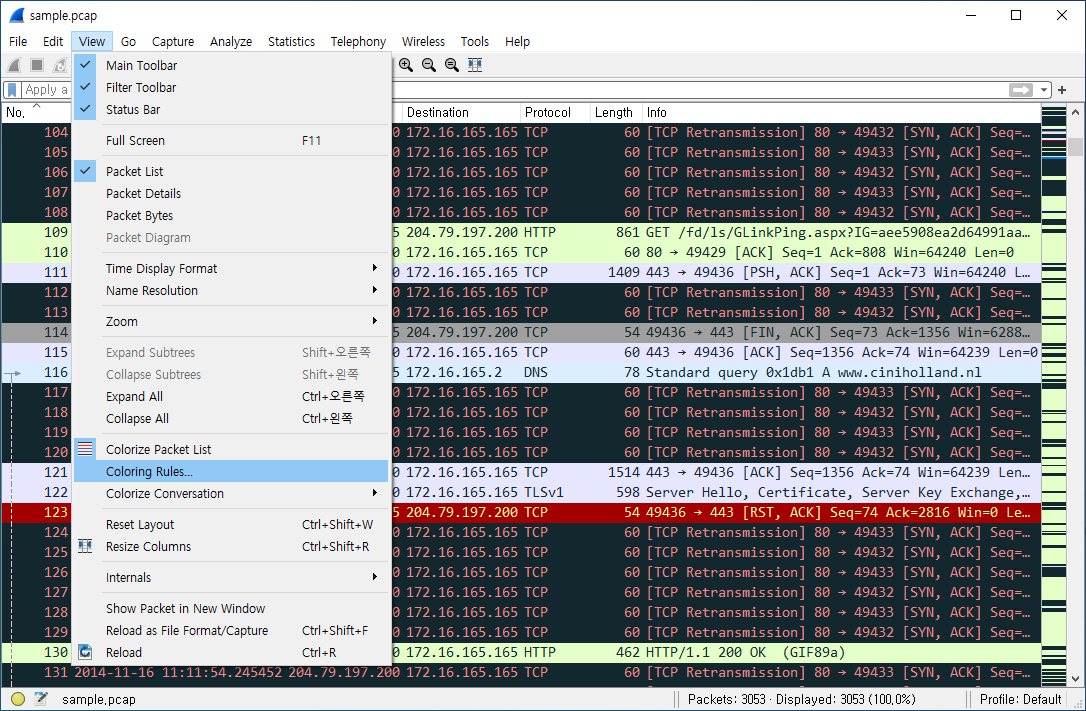Open the Statistics menu
1086x711 pixels.
pos(291,42)
